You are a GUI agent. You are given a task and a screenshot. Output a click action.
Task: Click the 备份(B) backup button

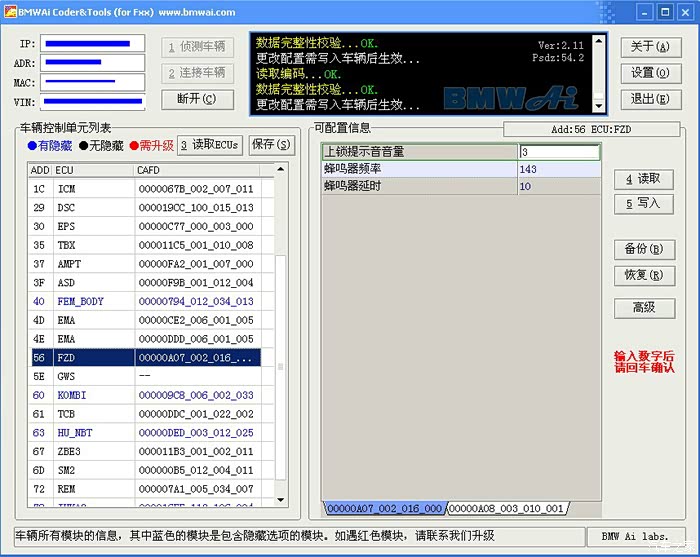point(644,249)
